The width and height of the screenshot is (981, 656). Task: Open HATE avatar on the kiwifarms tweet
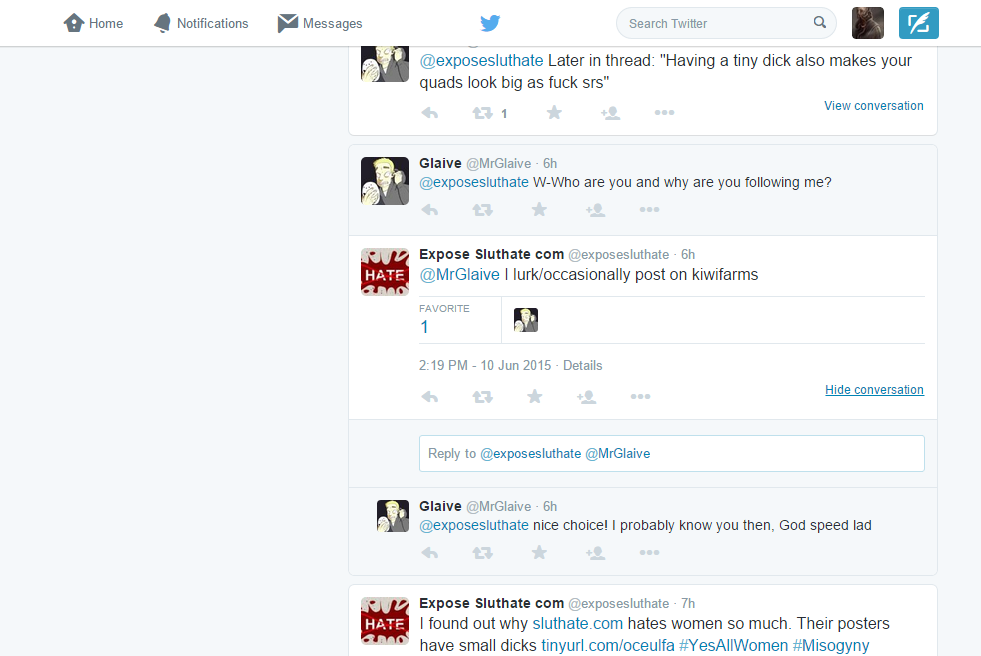(385, 272)
